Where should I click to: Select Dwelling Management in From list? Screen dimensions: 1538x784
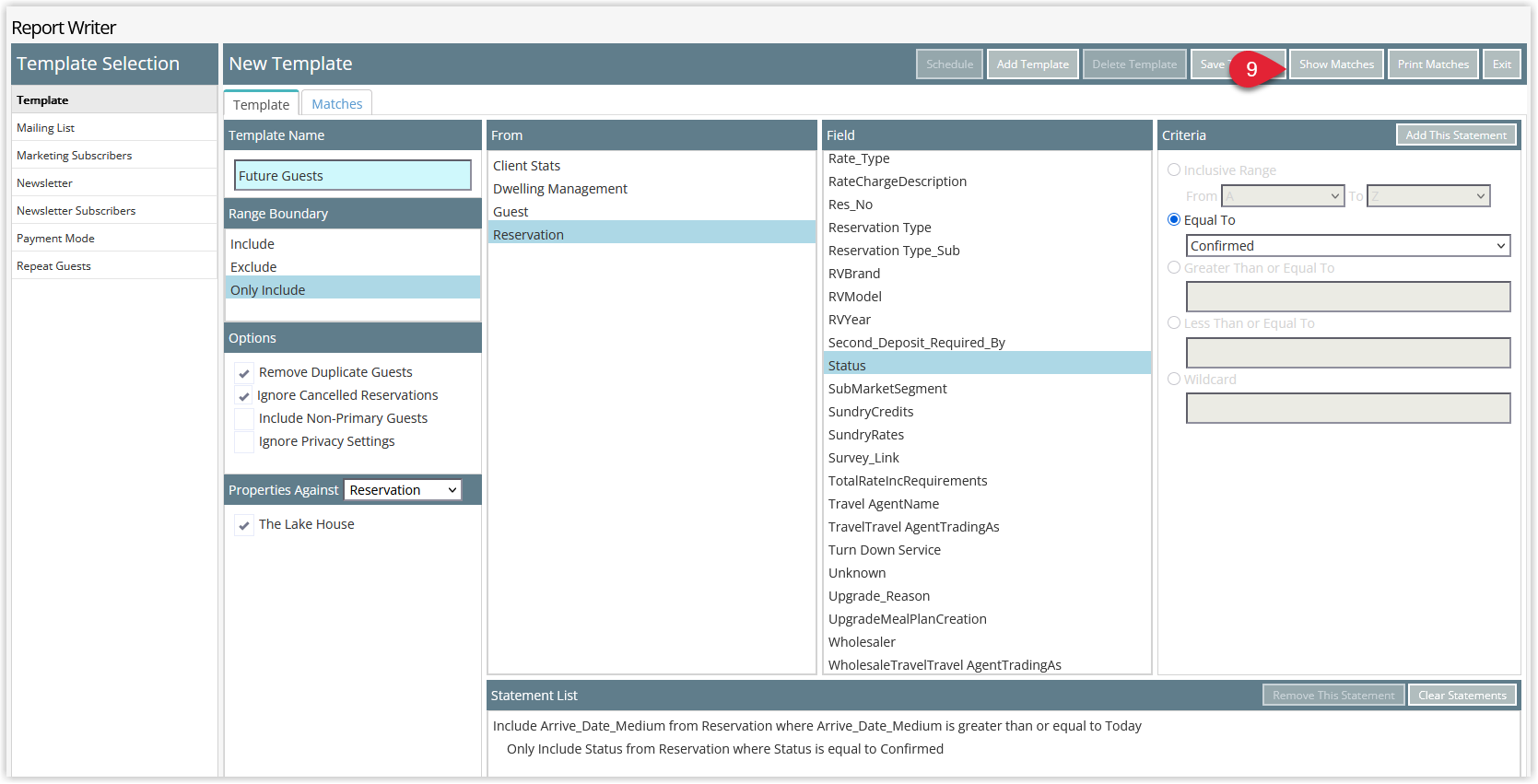tap(652, 189)
